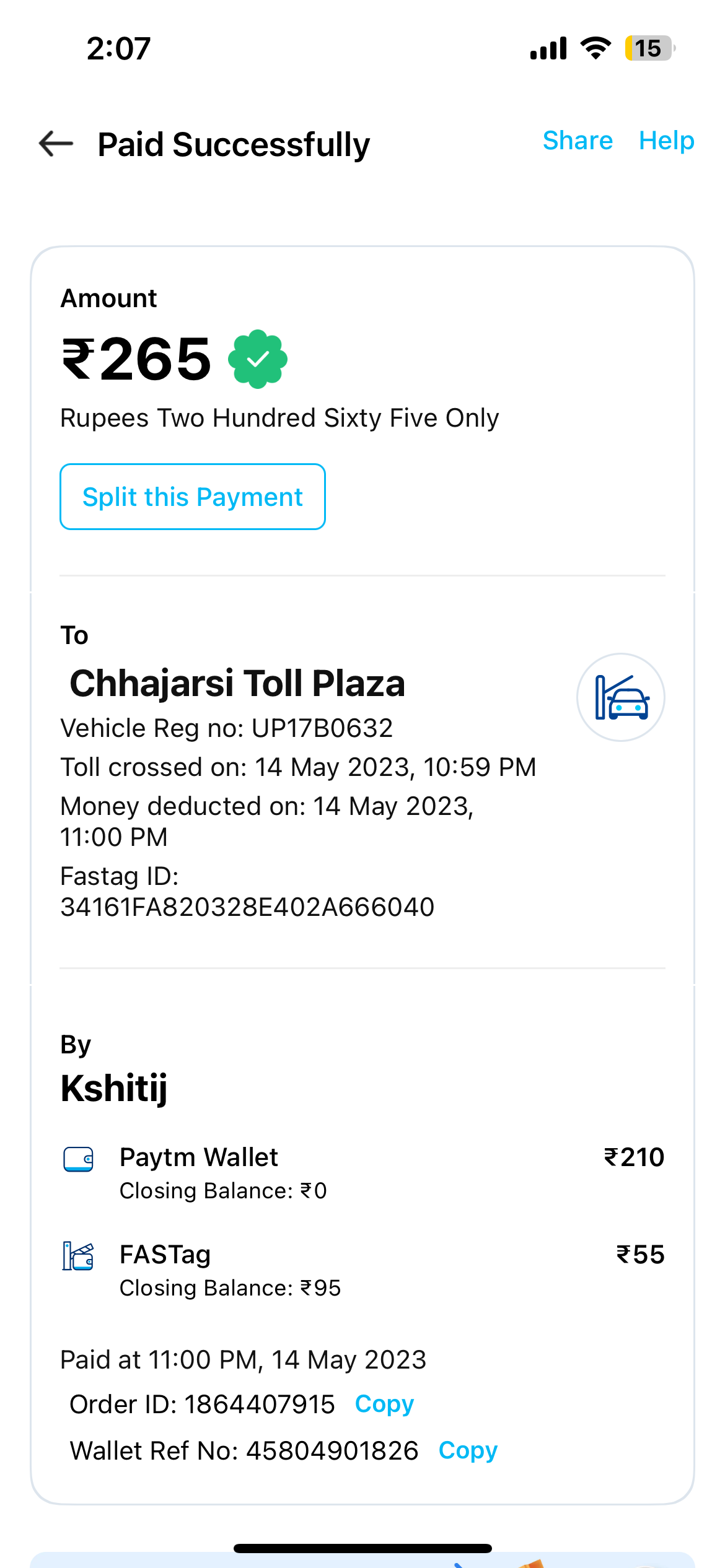Tap the Paid Successfully title

pyautogui.click(x=234, y=144)
